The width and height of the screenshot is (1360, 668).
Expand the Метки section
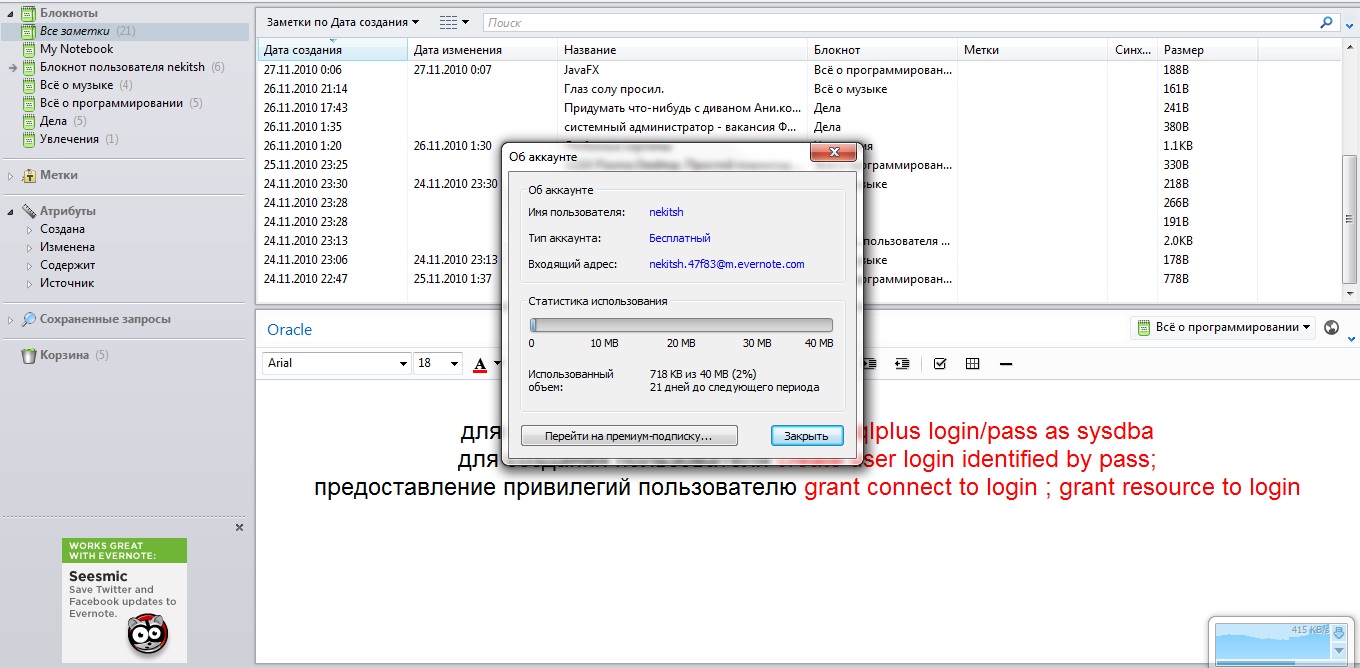(x=11, y=176)
